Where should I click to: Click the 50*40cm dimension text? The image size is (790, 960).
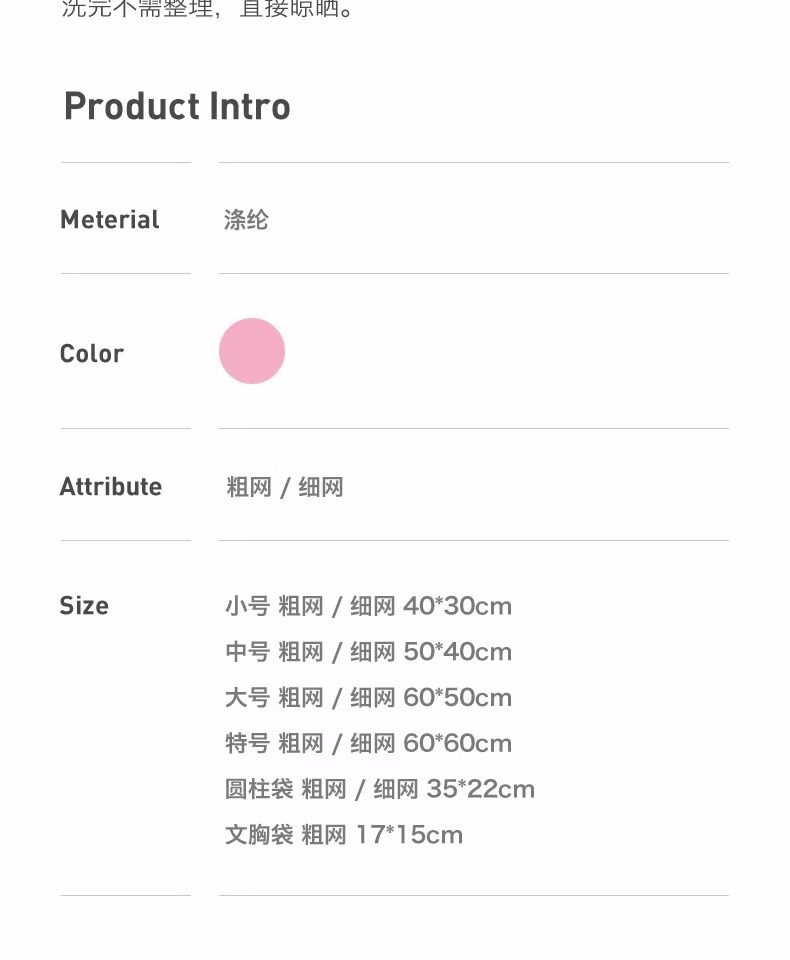(457, 652)
